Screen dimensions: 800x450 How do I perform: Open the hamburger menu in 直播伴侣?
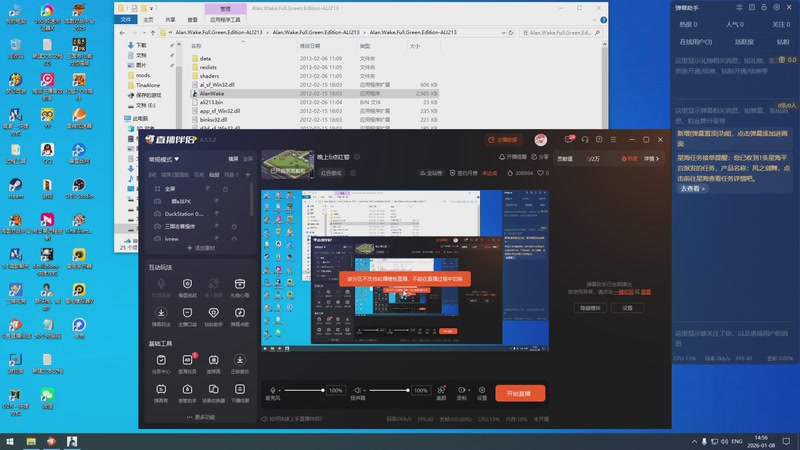pos(613,139)
